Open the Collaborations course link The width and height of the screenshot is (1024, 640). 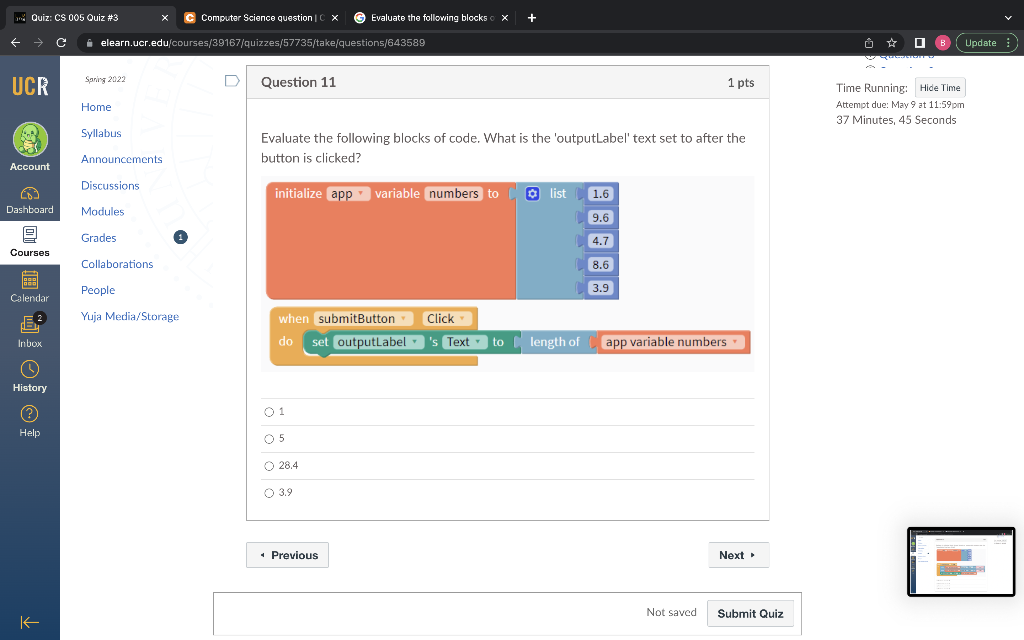pyautogui.click(x=117, y=264)
